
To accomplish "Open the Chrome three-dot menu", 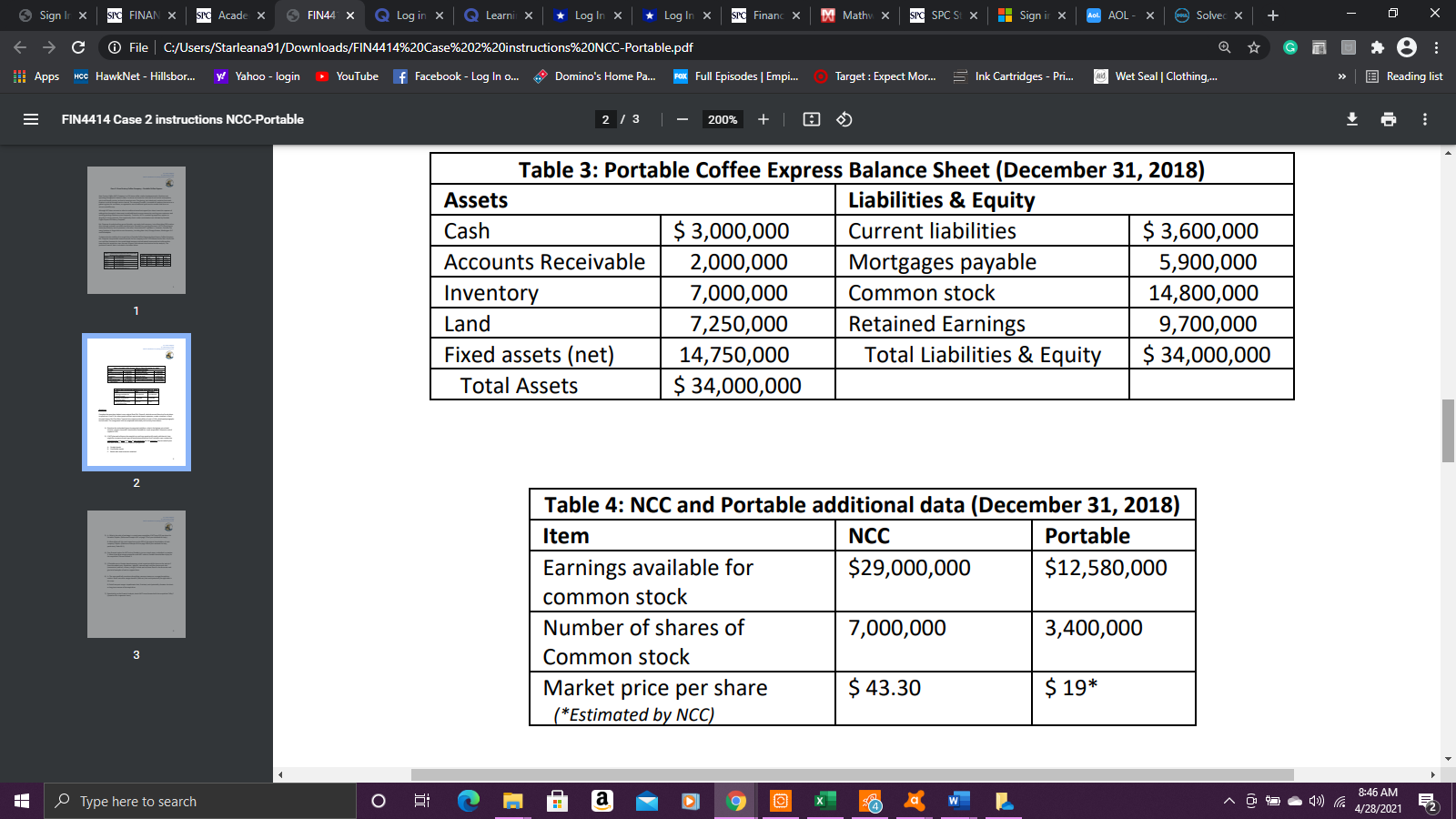I will tap(1437, 47).
